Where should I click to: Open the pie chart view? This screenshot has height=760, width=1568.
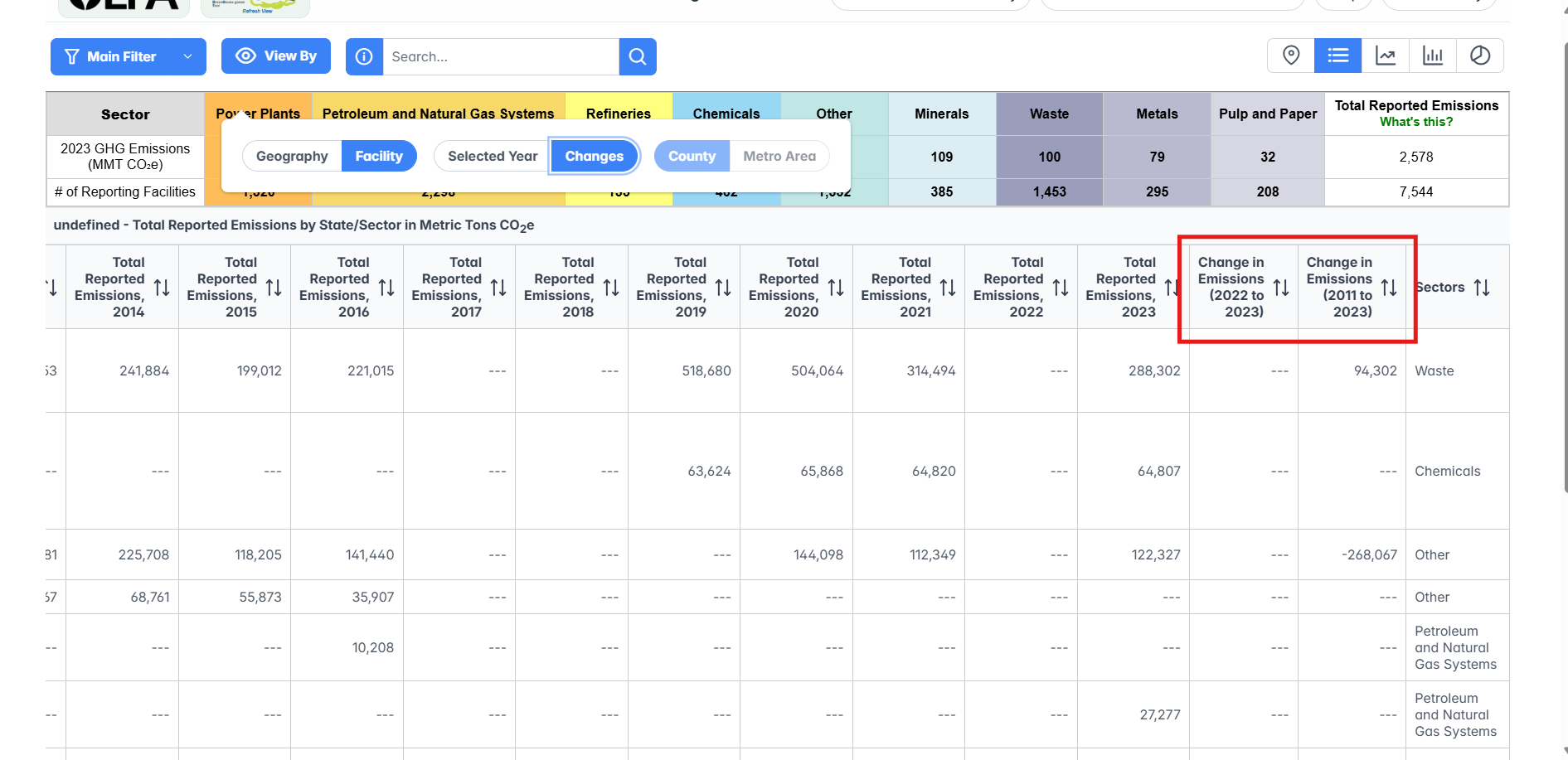click(x=1480, y=56)
